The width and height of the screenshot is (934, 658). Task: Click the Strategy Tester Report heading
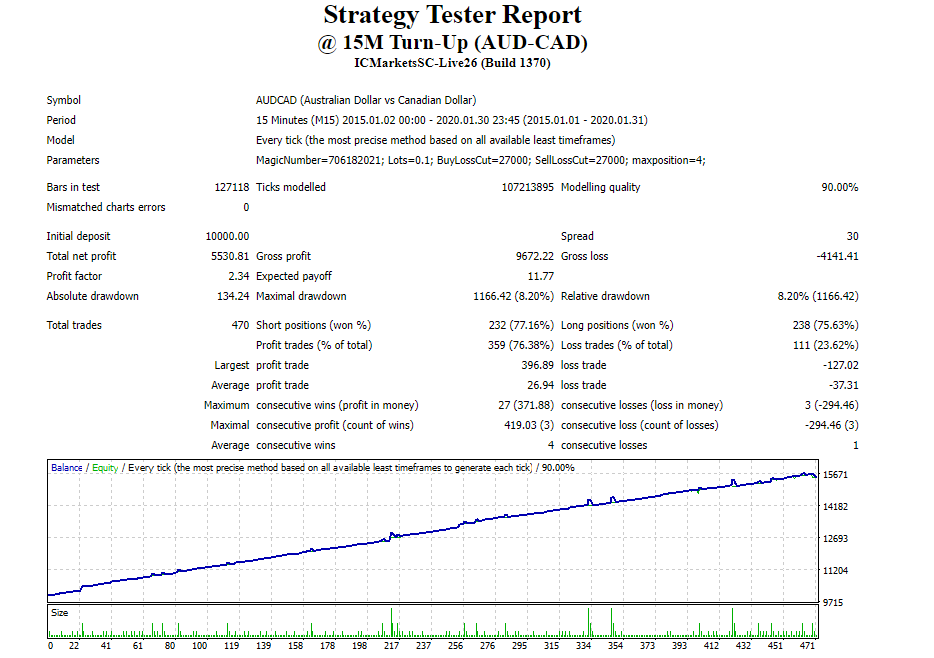453,15
